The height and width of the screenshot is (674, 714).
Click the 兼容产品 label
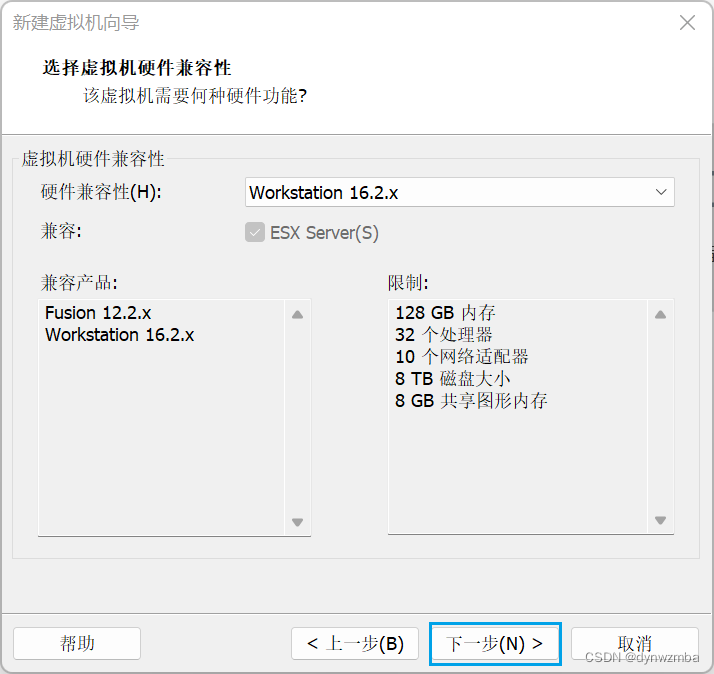click(x=79, y=282)
